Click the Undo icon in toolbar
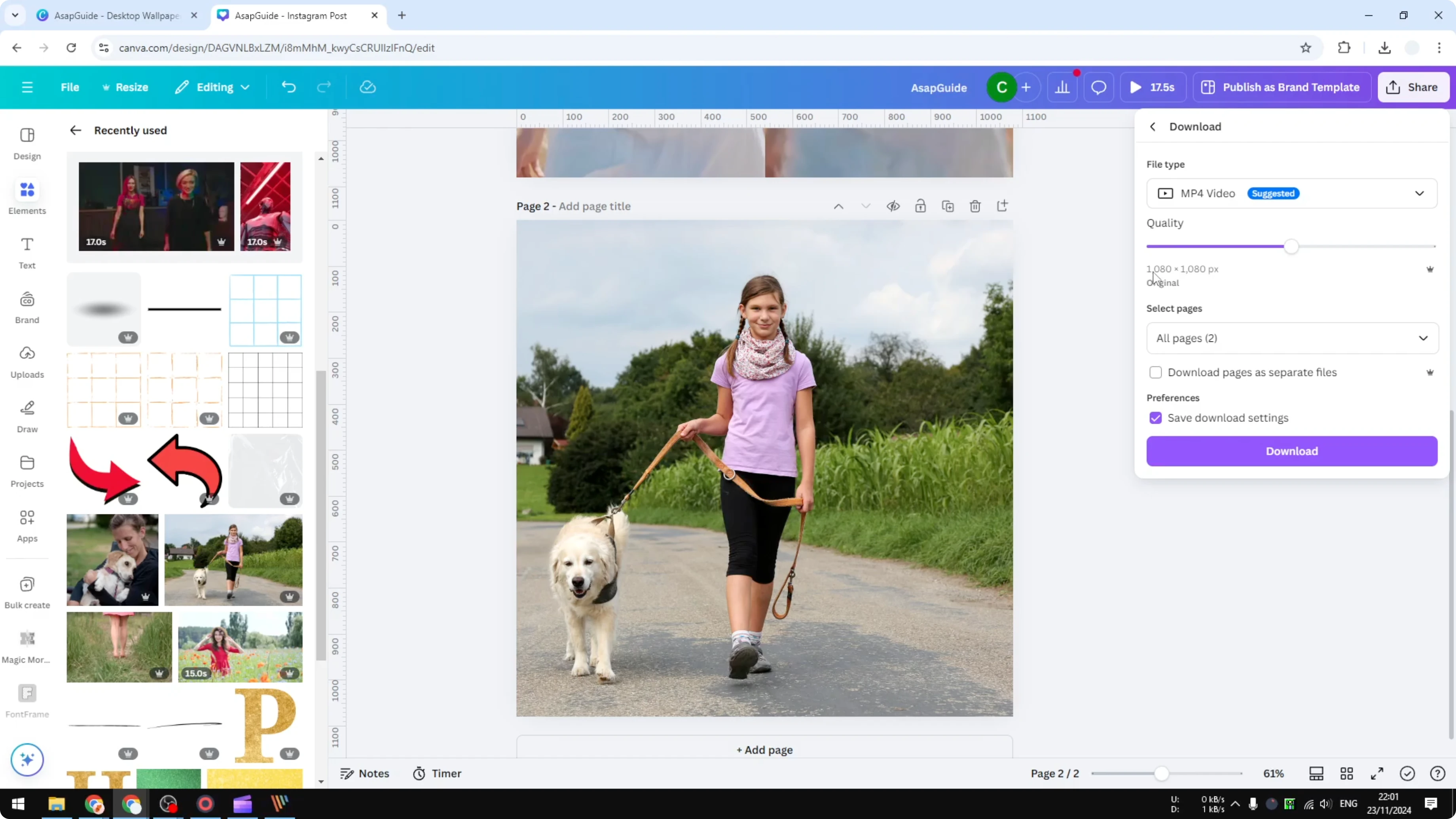This screenshot has width=1456, height=819. point(288,87)
